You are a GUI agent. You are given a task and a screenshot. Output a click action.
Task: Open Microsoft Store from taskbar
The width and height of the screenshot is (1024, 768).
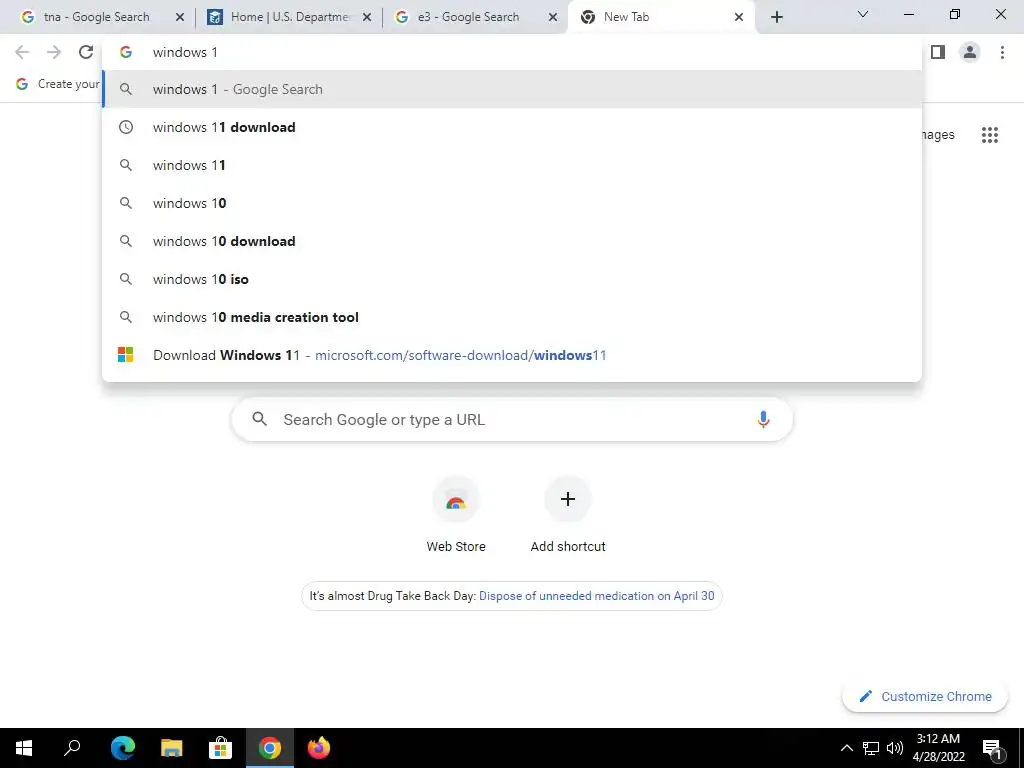[x=220, y=748]
